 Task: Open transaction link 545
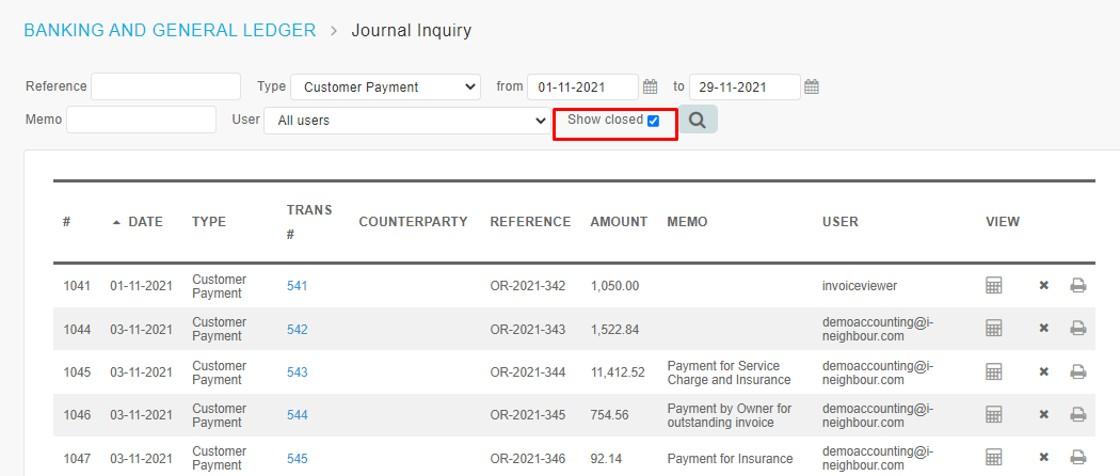(x=297, y=459)
